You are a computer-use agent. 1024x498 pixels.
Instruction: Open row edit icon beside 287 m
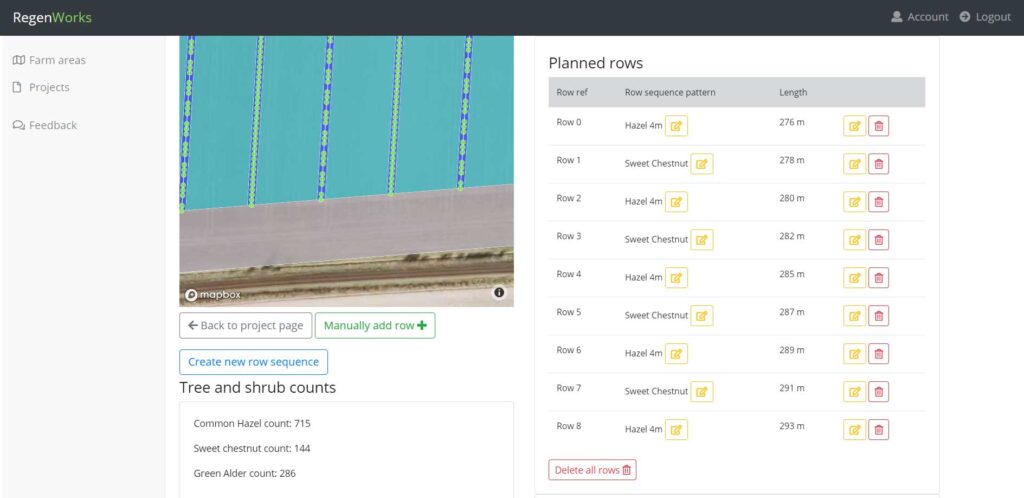tap(854, 315)
